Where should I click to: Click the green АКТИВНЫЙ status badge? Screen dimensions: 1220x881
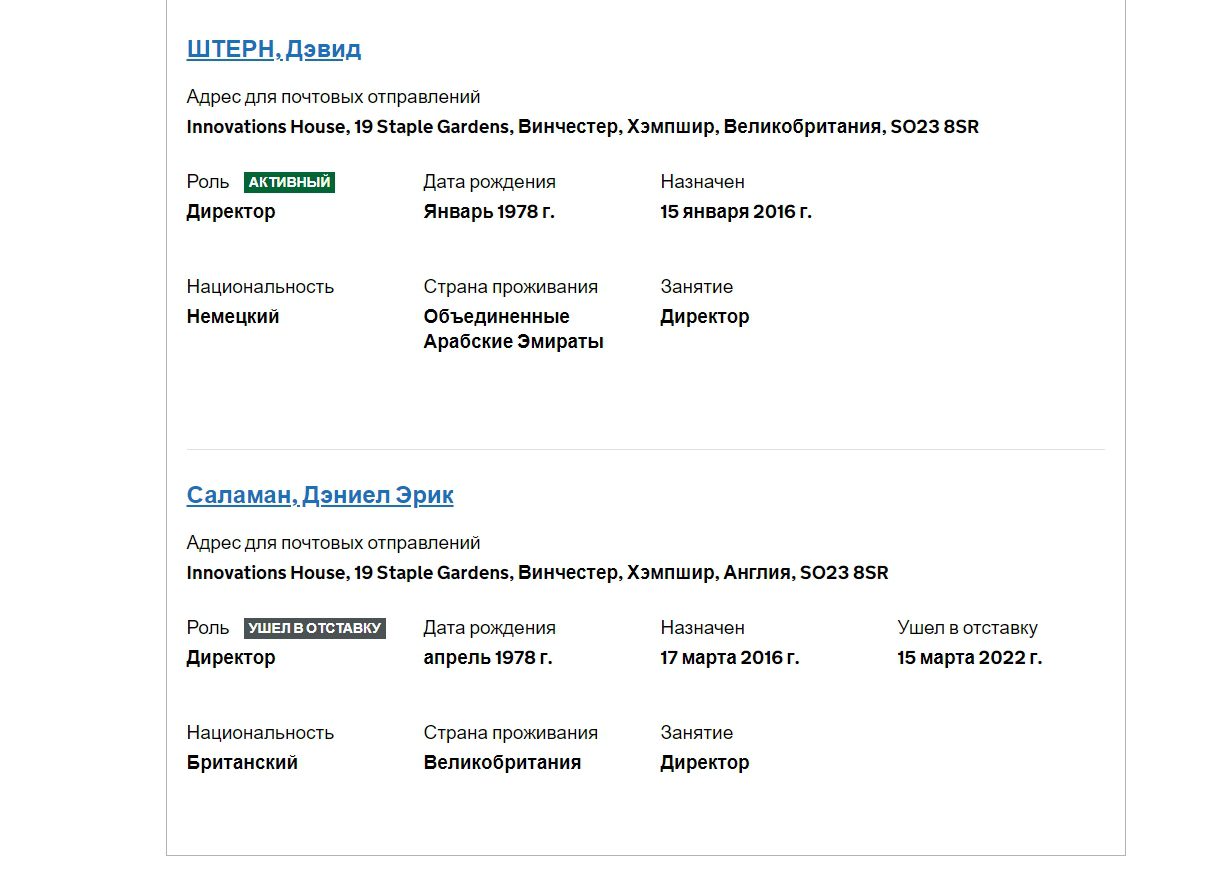289,182
